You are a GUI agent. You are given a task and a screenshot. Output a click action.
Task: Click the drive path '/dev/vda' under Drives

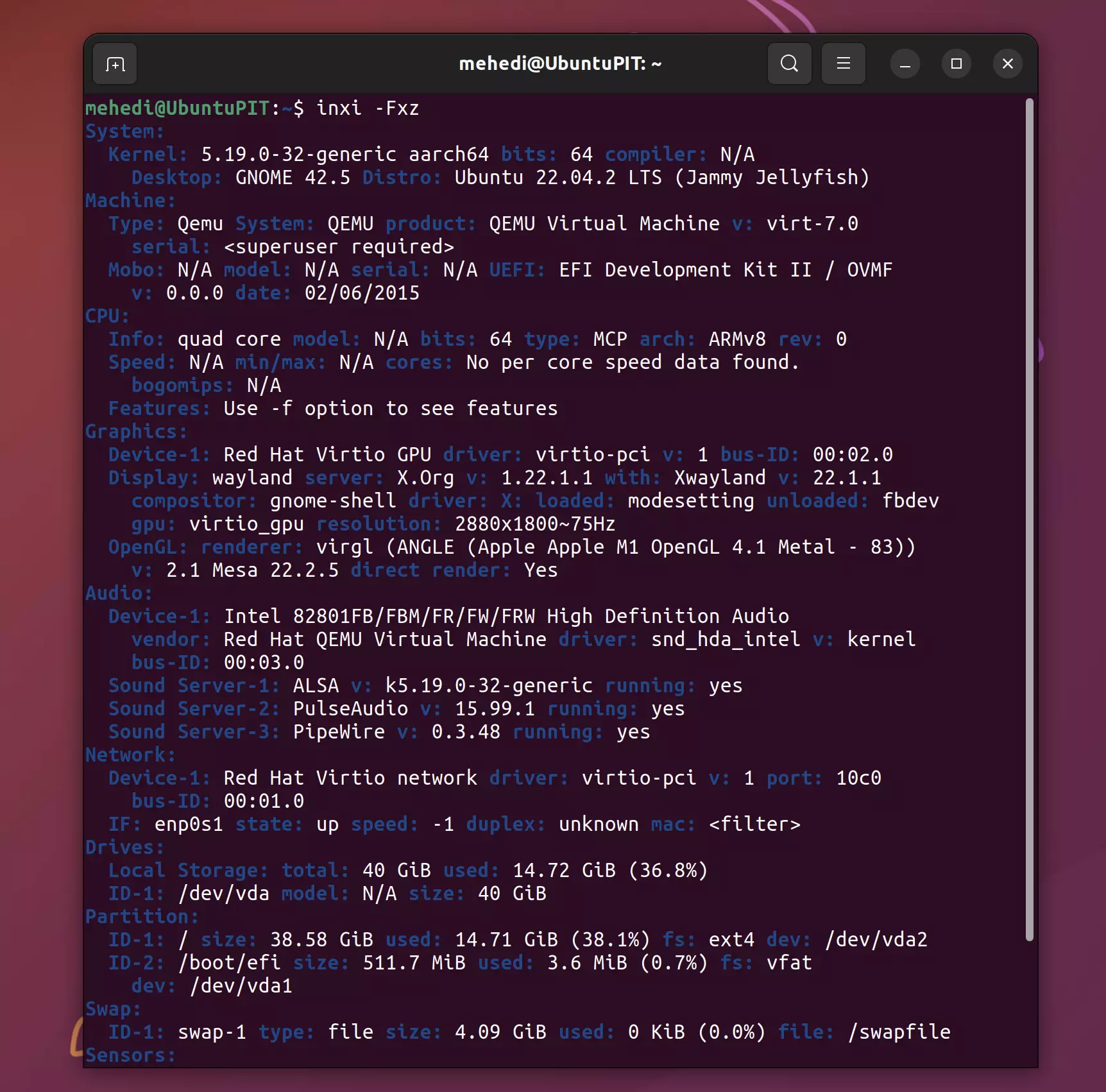click(223, 893)
